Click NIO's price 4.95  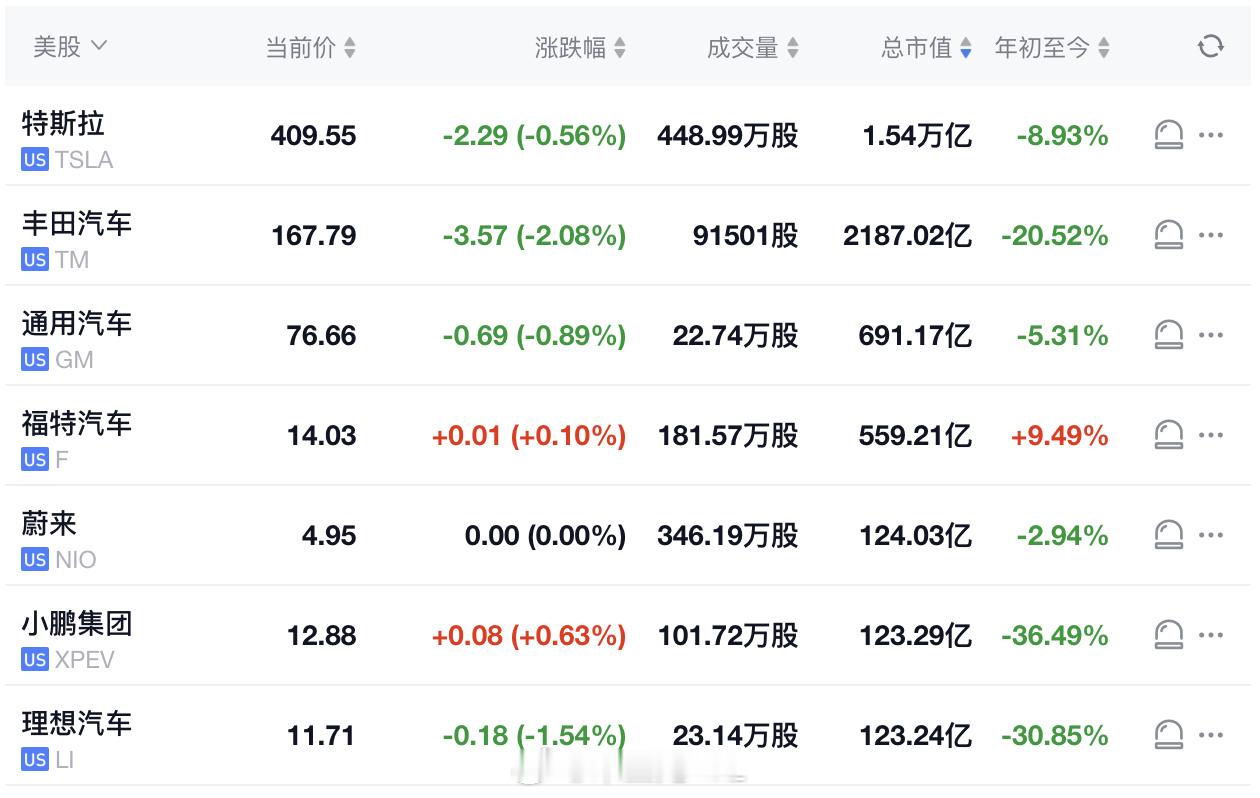pos(329,536)
